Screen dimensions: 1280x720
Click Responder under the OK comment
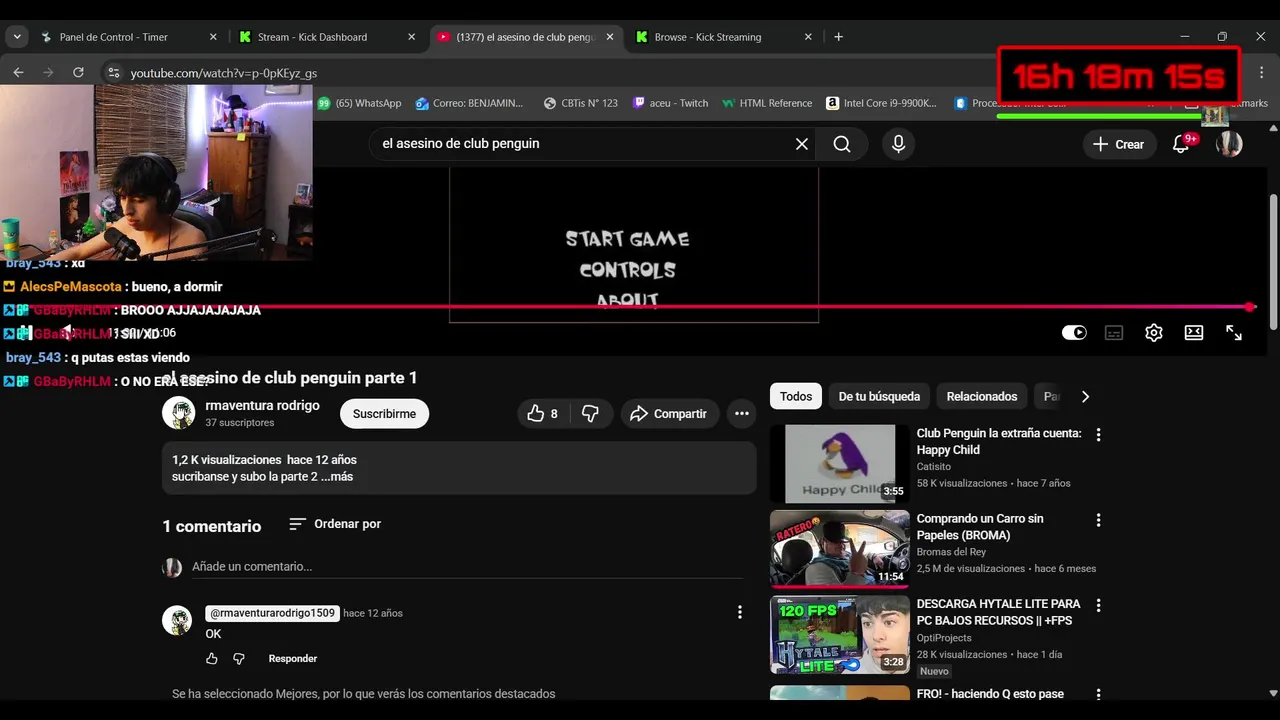(293, 659)
